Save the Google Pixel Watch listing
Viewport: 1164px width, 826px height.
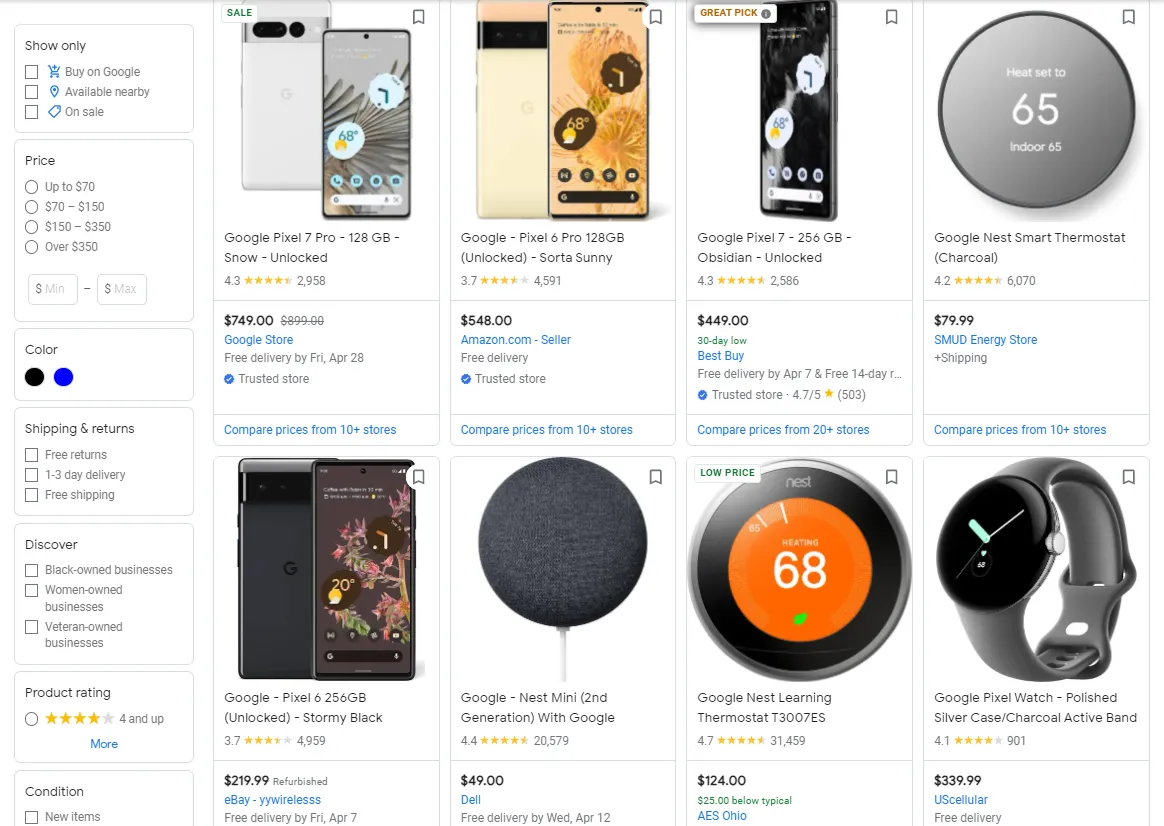point(1128,476)
